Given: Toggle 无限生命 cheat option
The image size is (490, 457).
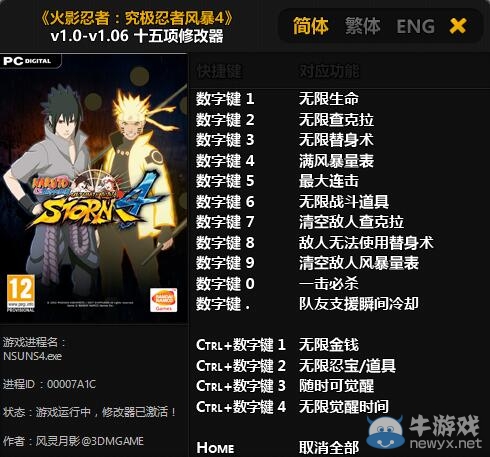Looking at the screenshot, I should [328, 99].
